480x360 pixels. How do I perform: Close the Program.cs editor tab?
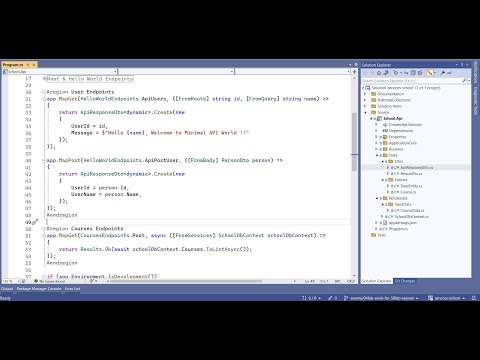coord(34,65)
